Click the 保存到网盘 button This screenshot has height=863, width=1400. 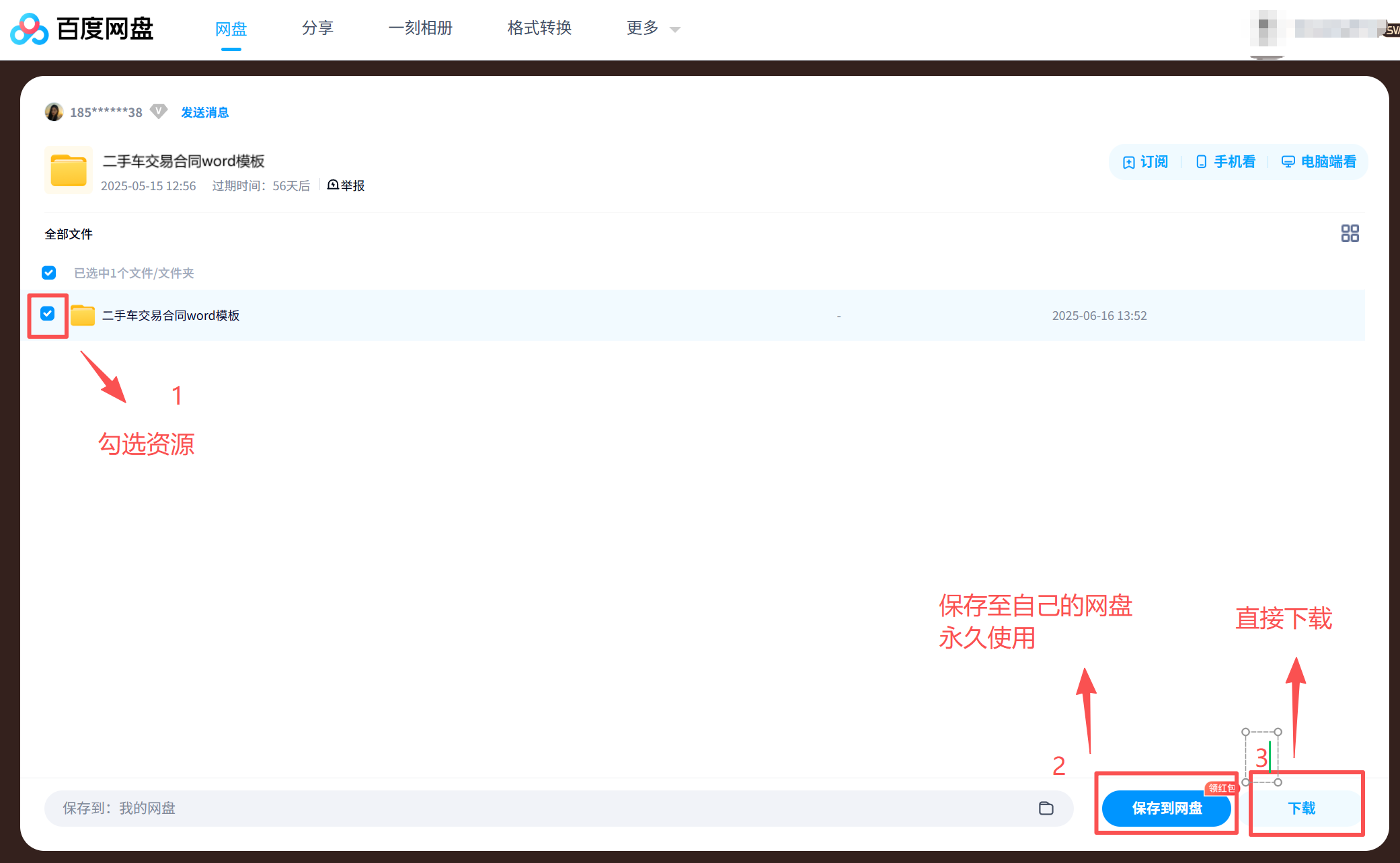click(x=1166, y=808)
